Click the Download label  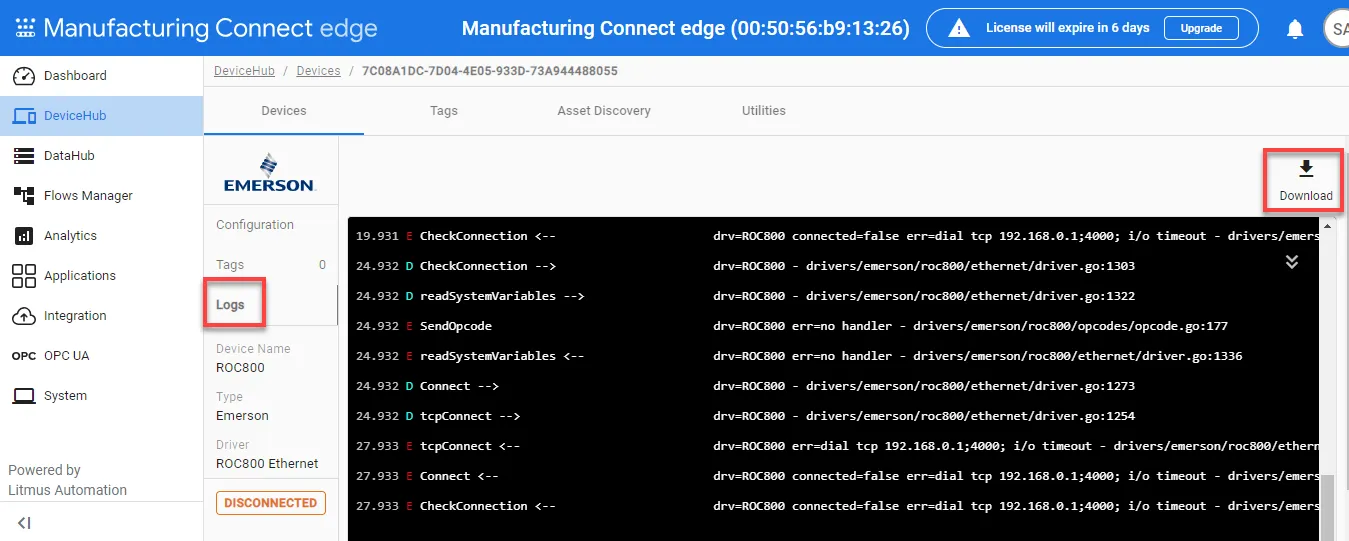[x=1306, y=196]
